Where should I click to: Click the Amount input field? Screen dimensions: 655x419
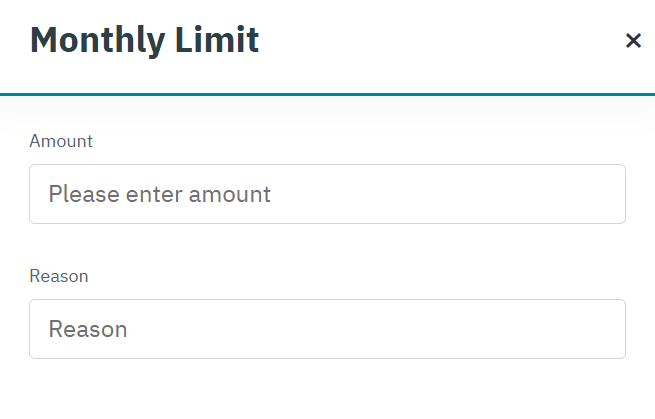pos(327,194)
